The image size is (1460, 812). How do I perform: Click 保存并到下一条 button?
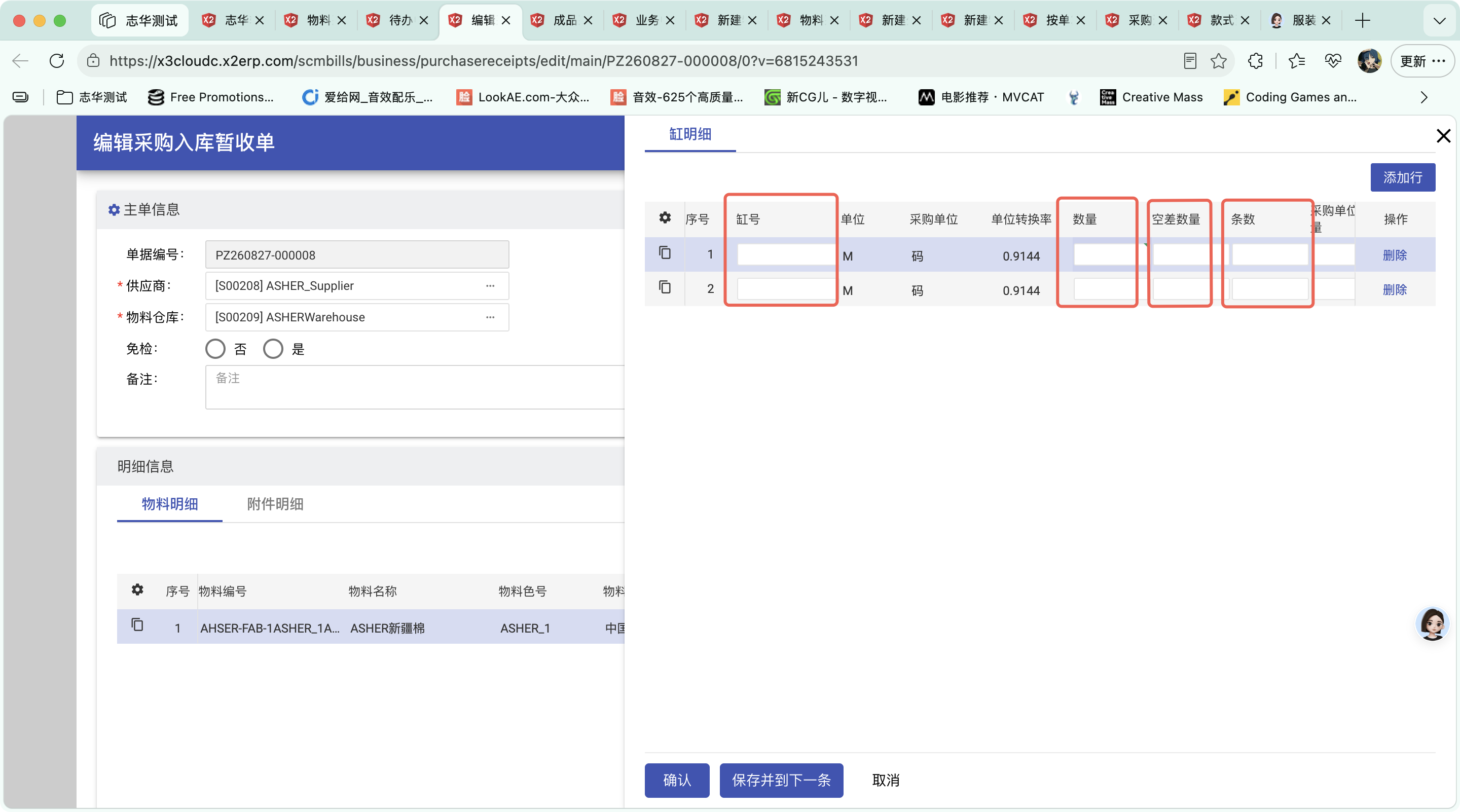[781, 780]
